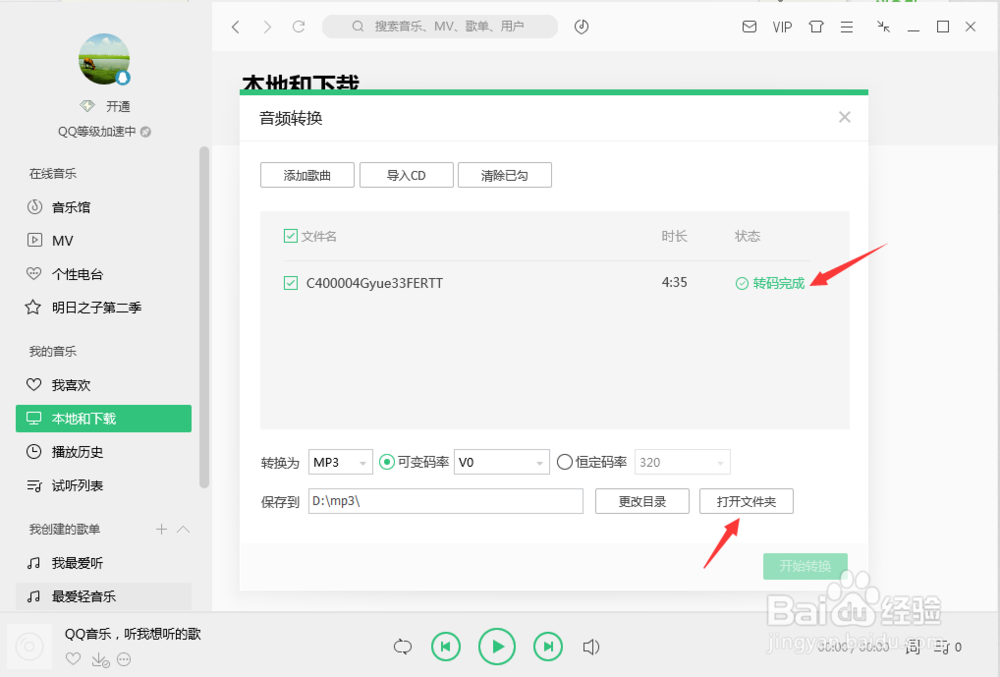This screenshot has width=1000, height=677.
Task: Close the 音频转换 dialog
Action: [844, 117]
